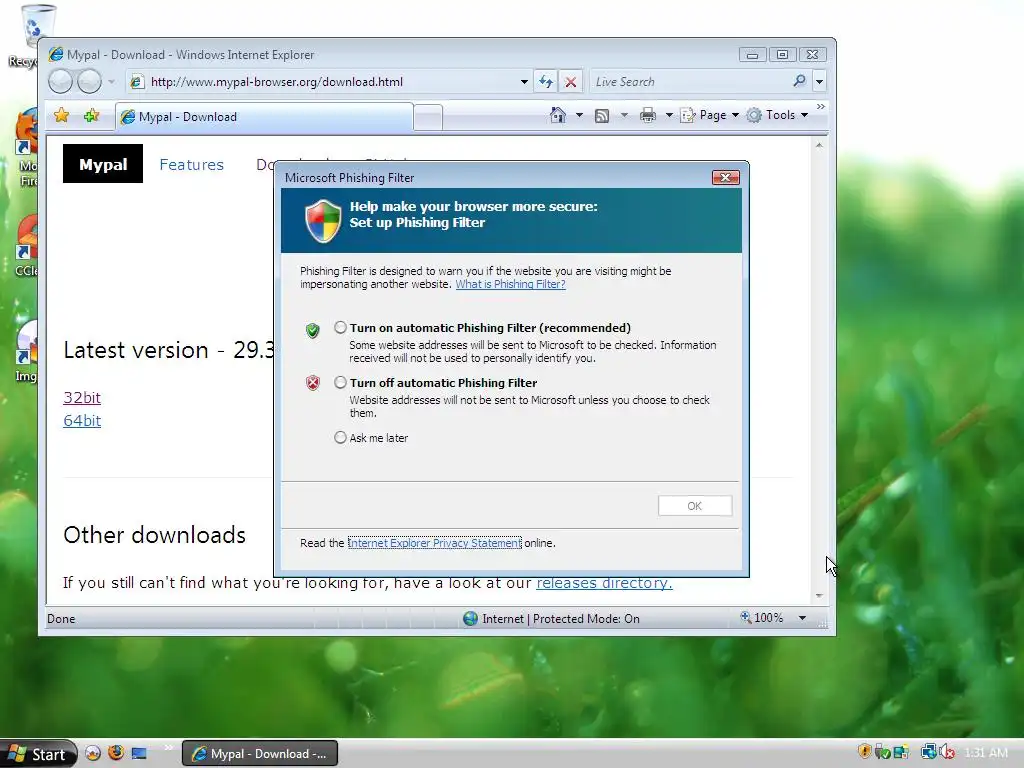This screenshot has width=1024, height=768.
Task: Expand the Feeds dropdown arrow
Action: coord(624,116)
